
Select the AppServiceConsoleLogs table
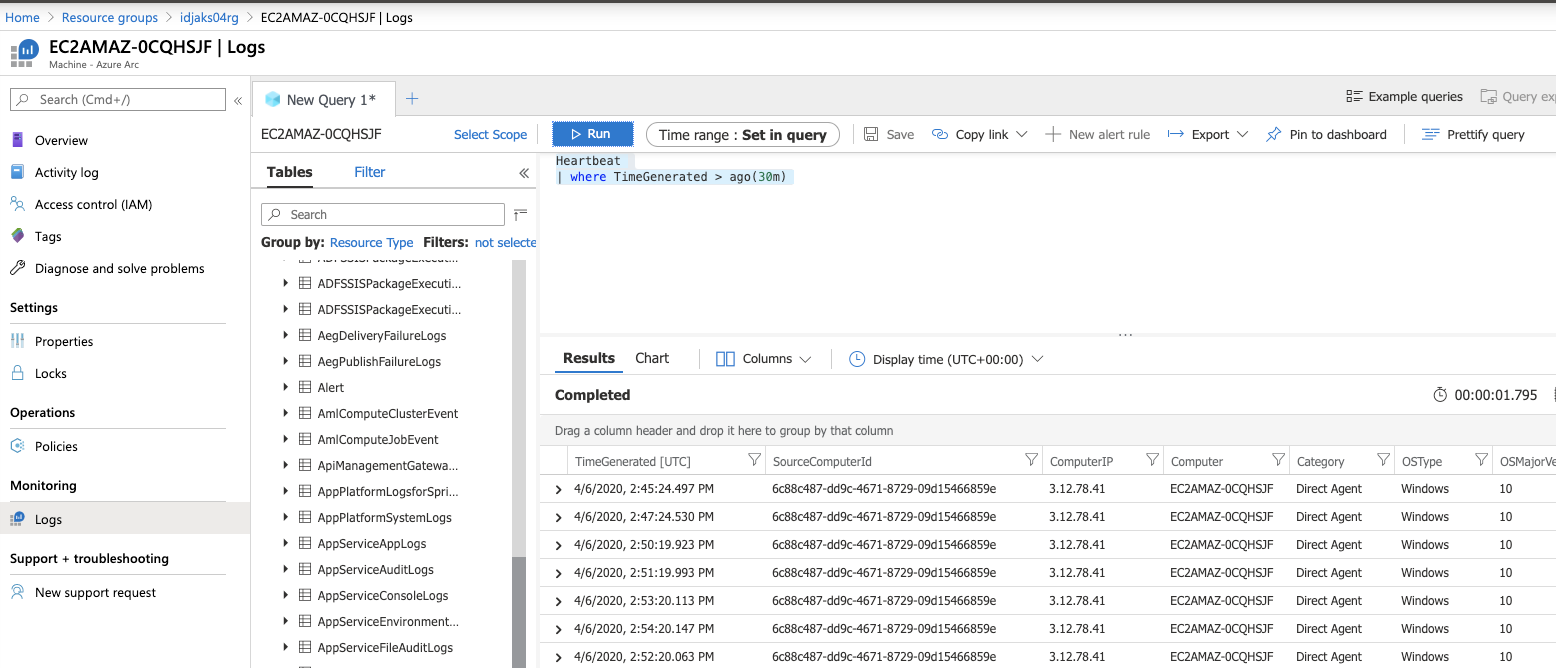click(383, 595)
